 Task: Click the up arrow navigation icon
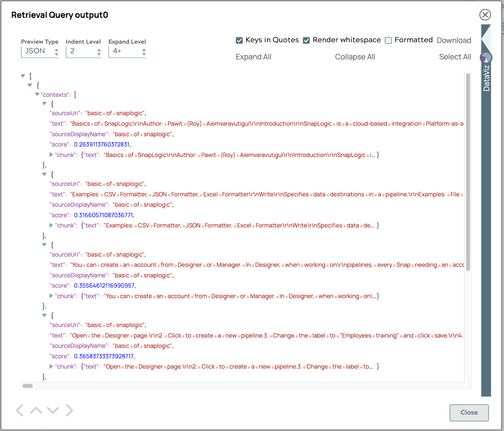pos(36,410)
